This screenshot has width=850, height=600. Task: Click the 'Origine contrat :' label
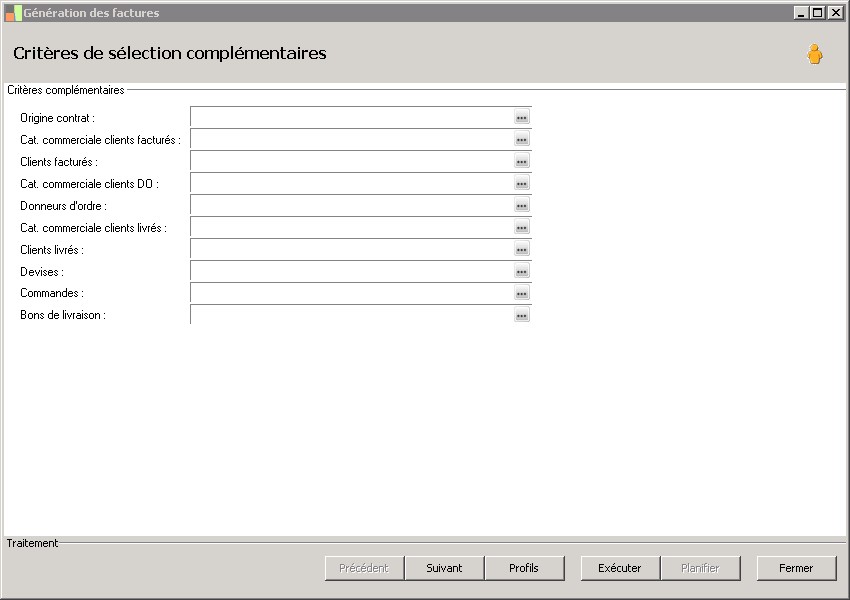coord(57,118)
